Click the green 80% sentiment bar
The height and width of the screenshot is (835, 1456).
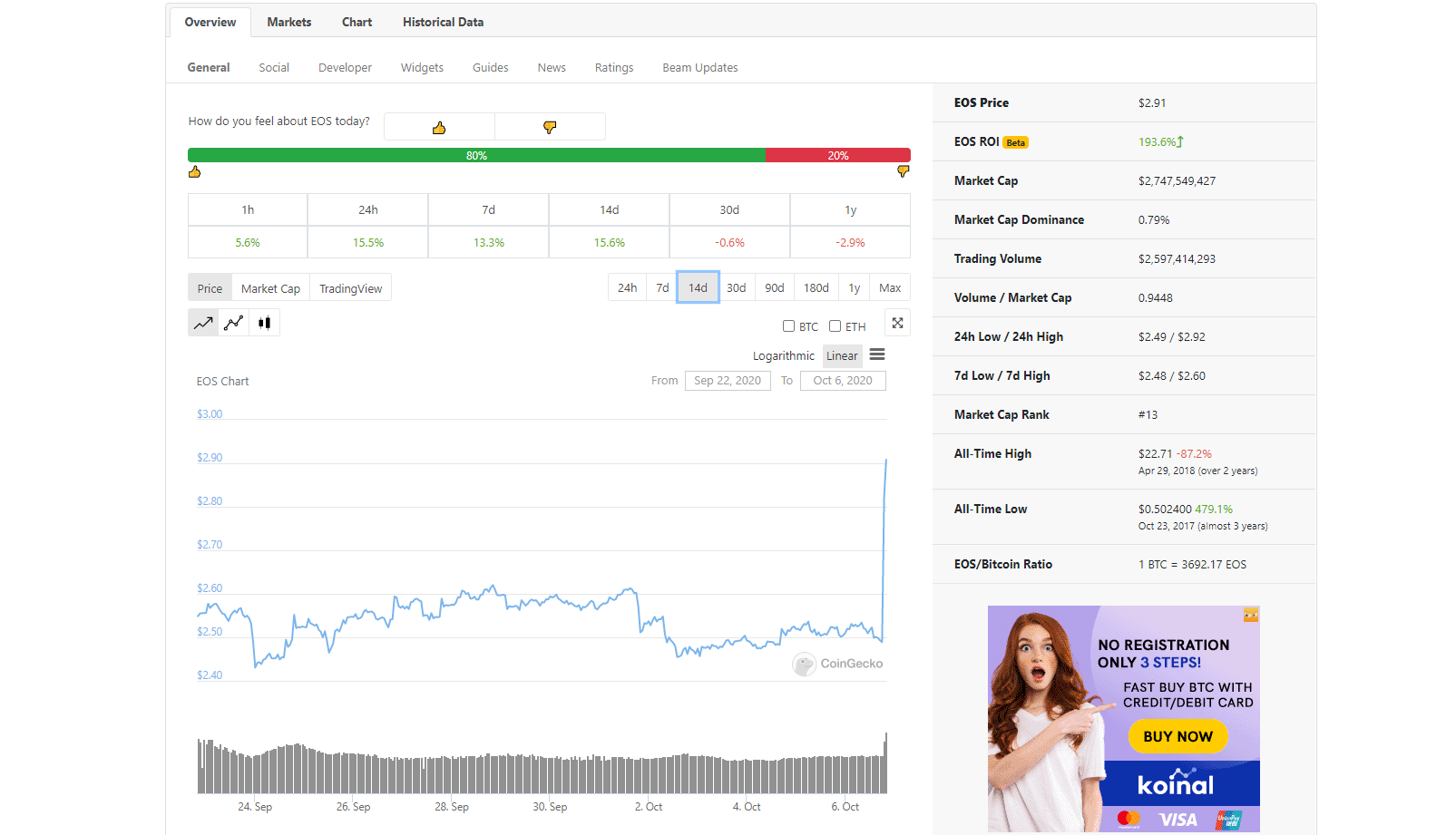tap(476, 155)
